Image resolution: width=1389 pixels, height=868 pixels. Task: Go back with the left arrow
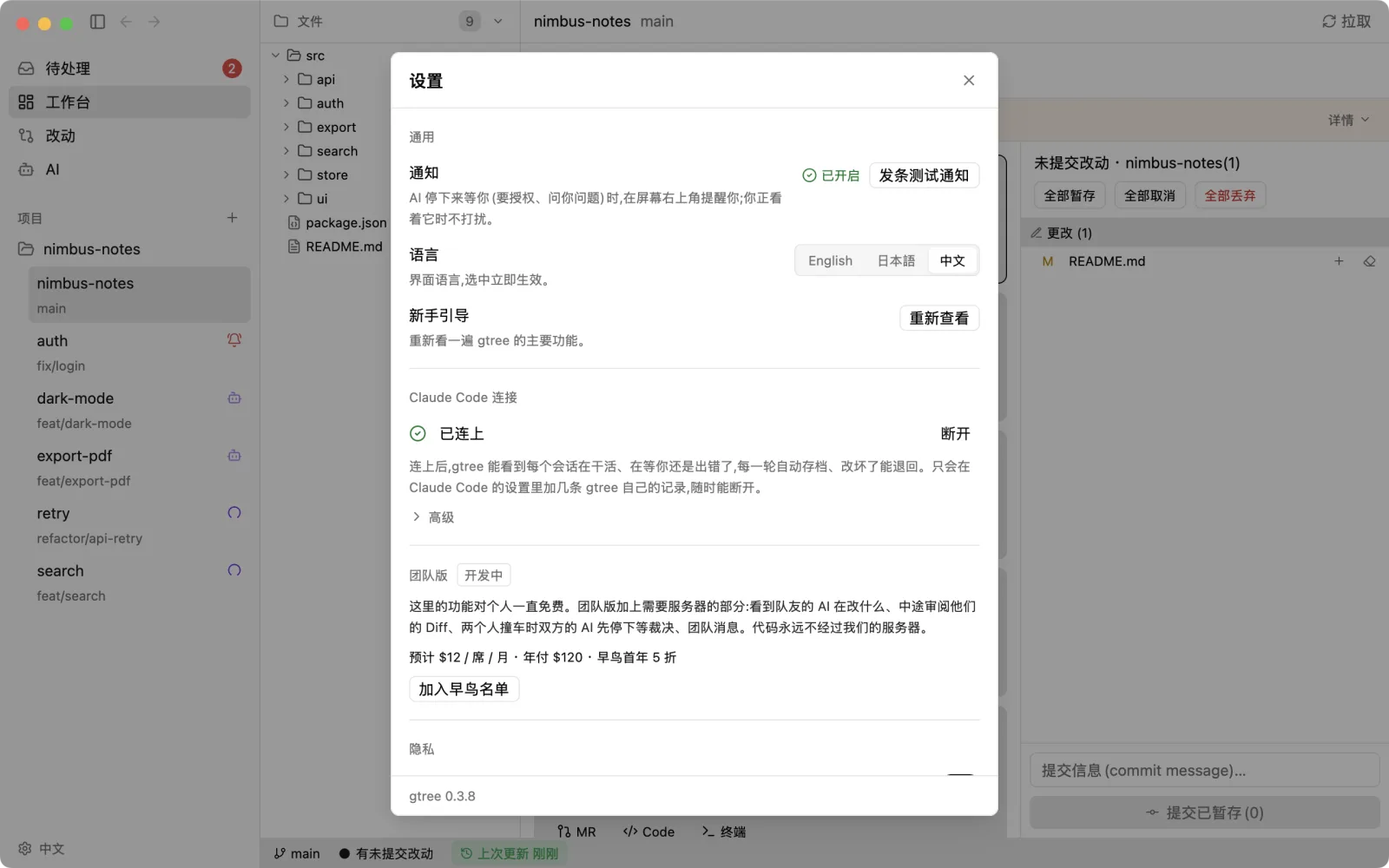point(126,22)
